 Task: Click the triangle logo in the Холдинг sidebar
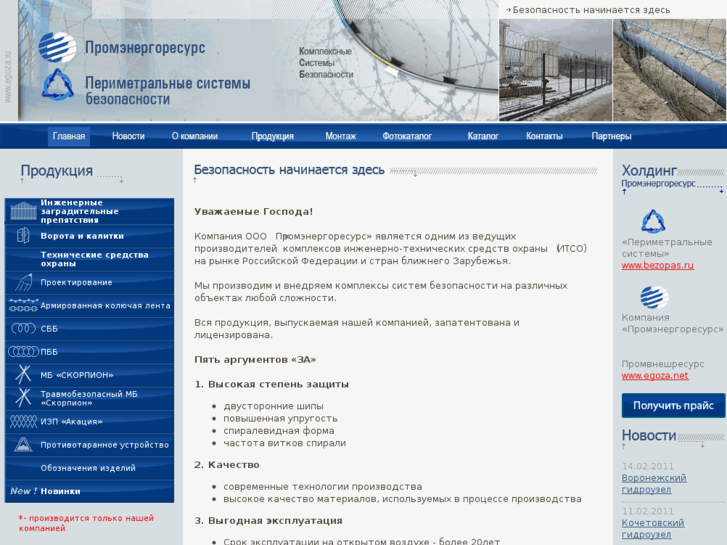(653, 221)
